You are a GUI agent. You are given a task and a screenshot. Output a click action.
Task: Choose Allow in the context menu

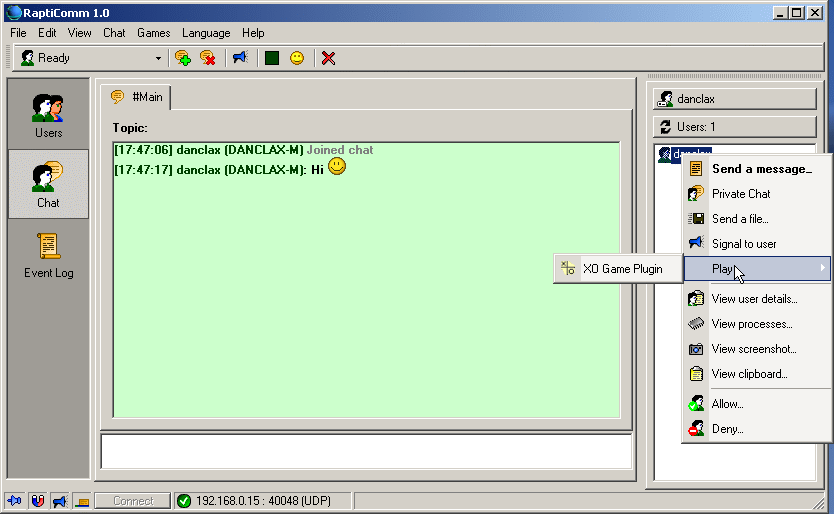click(757, 404)
